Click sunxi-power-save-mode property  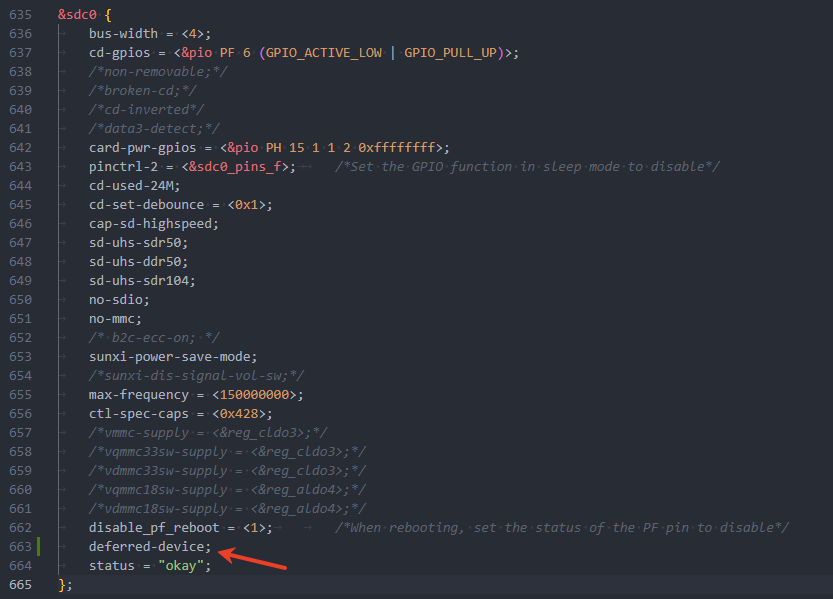[x=173, y=356]
